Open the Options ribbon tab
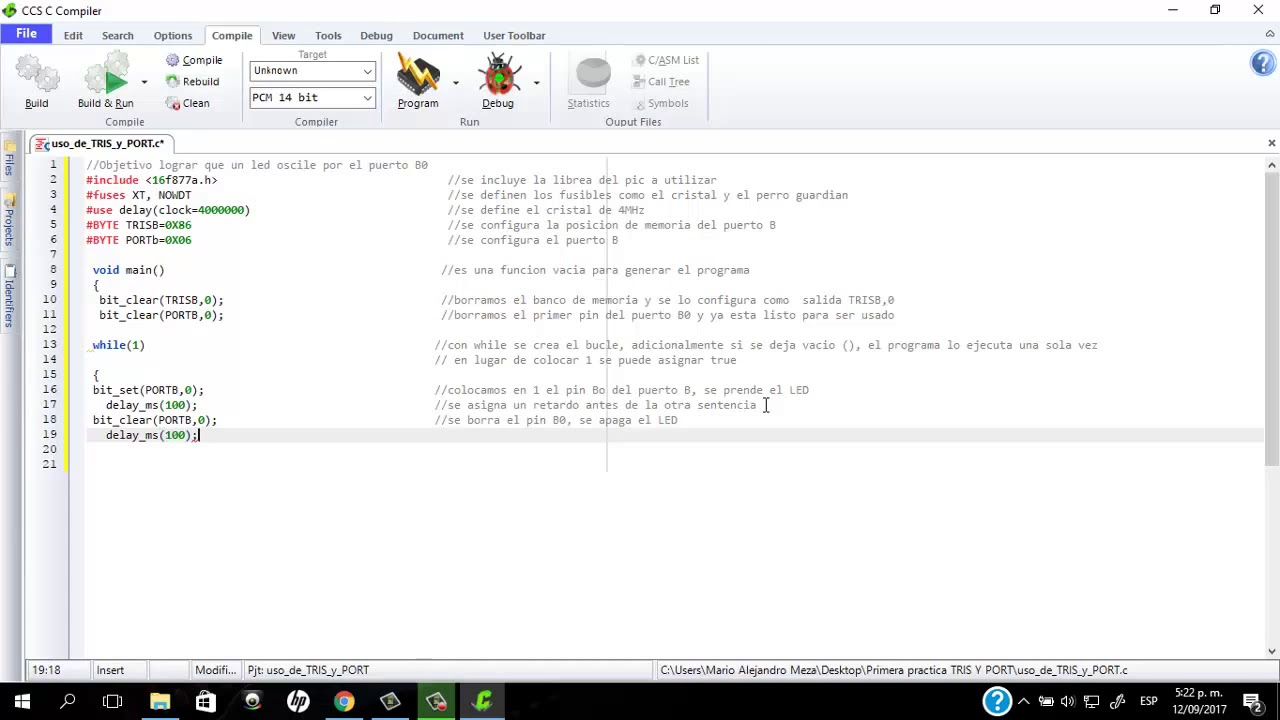 pyautogui.click(x=173, y=35)
